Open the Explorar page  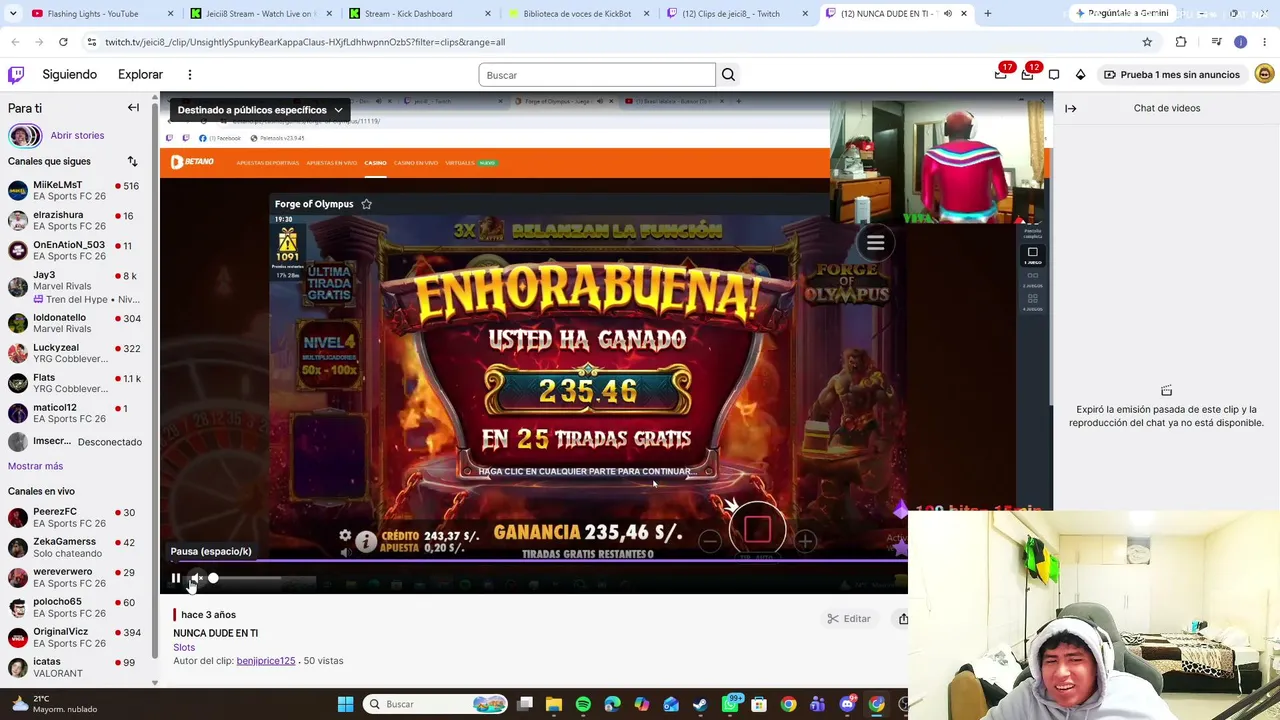[x=140, y=75]
